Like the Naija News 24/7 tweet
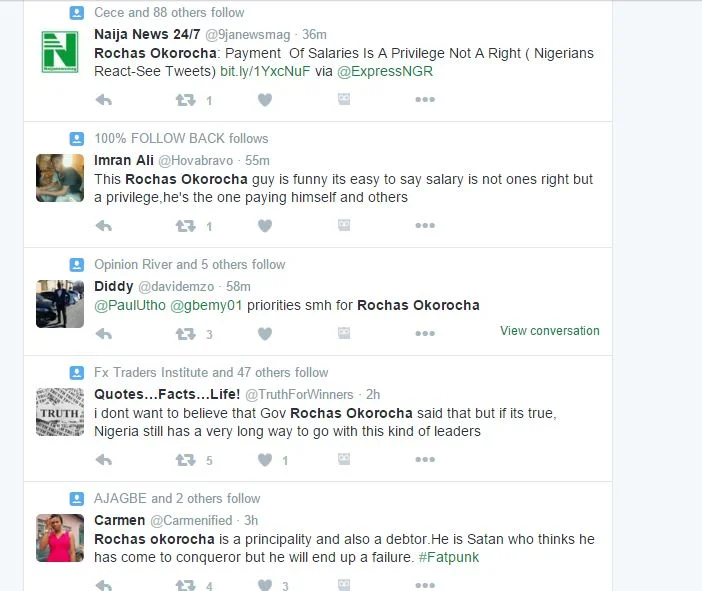 point(265,100)
